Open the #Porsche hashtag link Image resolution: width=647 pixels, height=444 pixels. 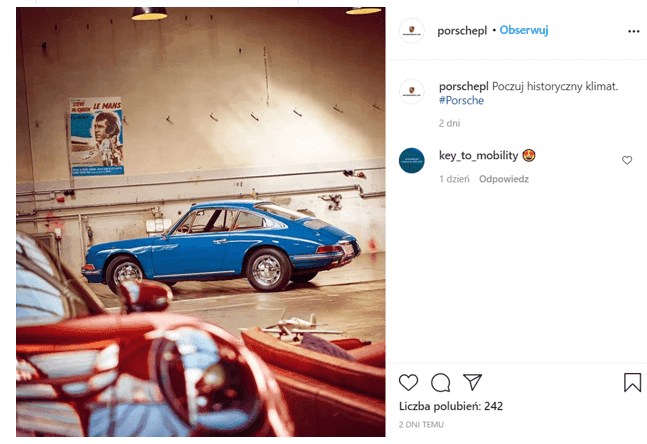(x=461, y=100)
